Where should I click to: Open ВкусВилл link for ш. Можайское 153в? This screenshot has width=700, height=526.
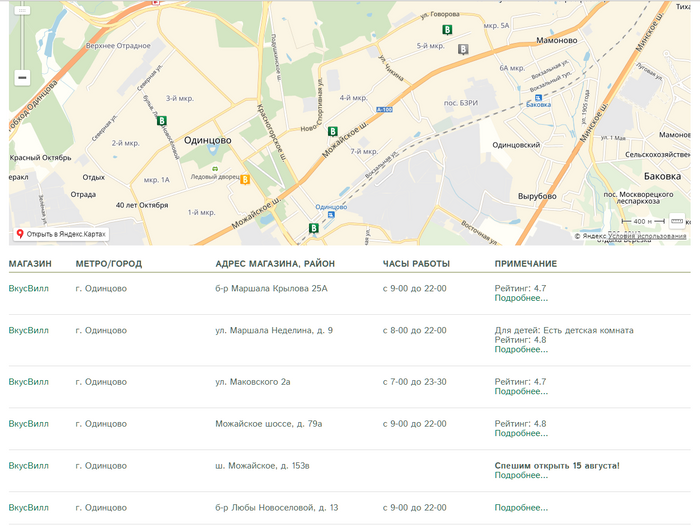[29, 466]
